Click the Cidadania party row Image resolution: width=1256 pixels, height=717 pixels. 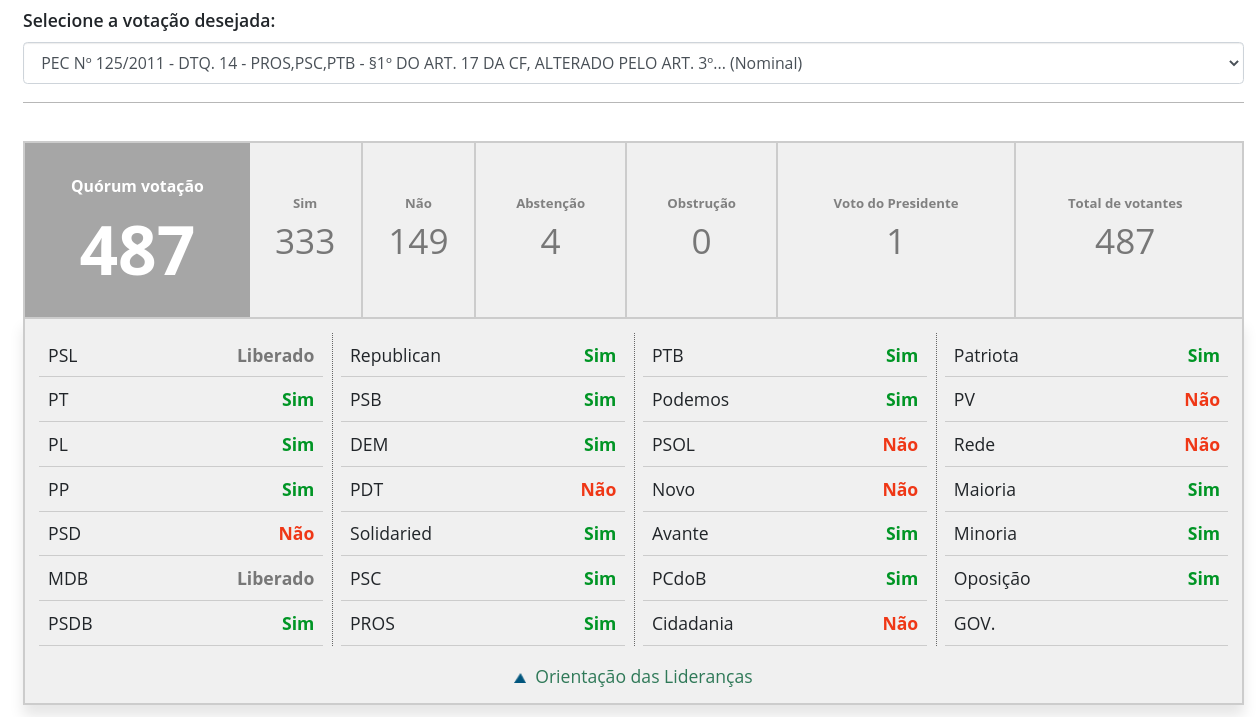(784, 624)
